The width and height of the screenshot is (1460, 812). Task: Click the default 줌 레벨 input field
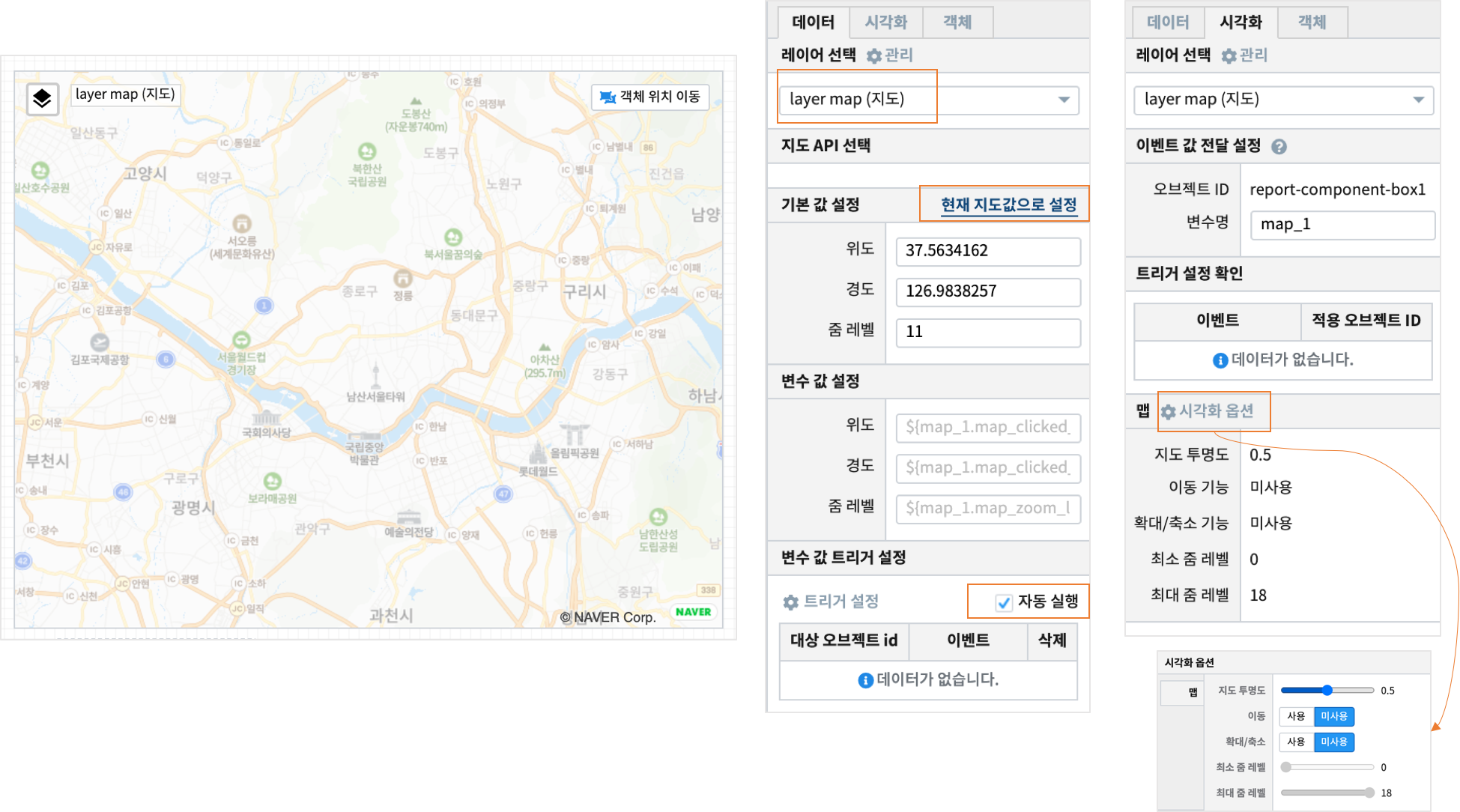pos(988,332)
